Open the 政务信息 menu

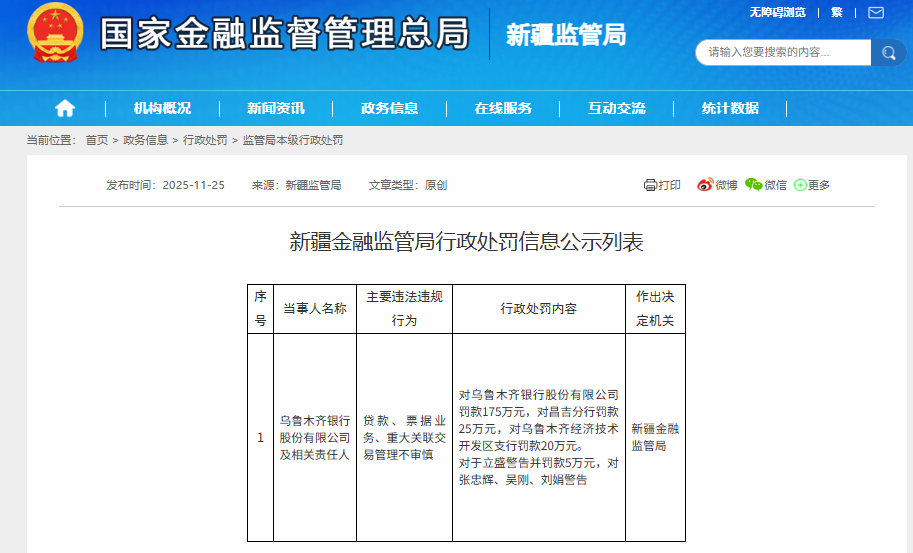coord(389,108)
